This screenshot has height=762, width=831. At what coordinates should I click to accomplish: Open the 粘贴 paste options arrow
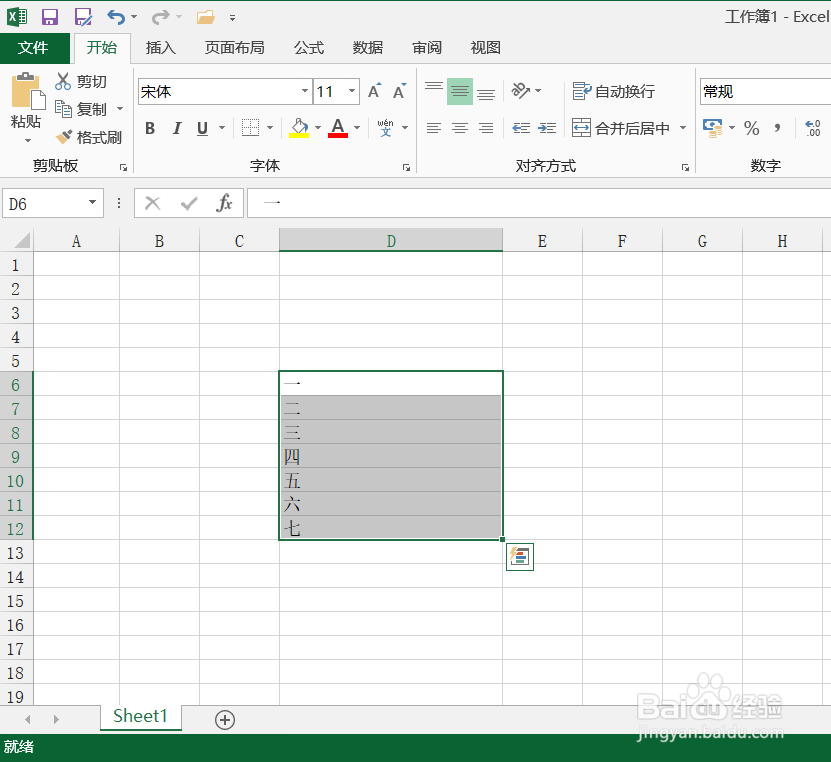coord(28,141)
